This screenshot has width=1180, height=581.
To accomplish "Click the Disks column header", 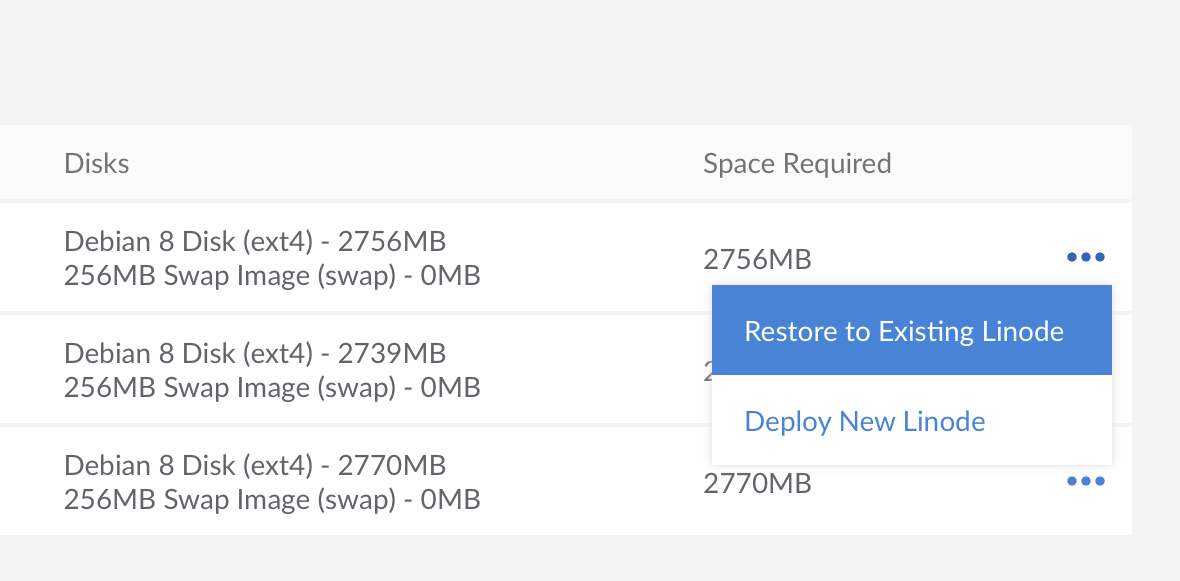I will pos(97,163).
